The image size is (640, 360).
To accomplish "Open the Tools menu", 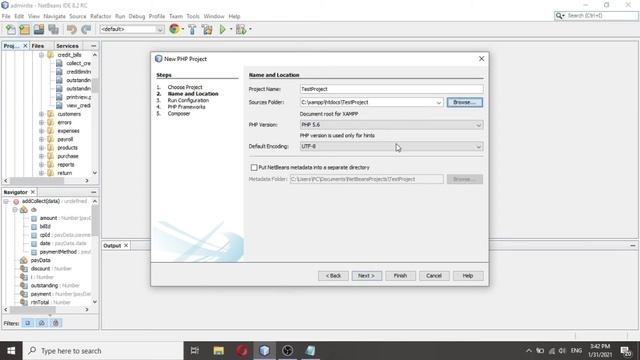I will click(x=193, y=16).
